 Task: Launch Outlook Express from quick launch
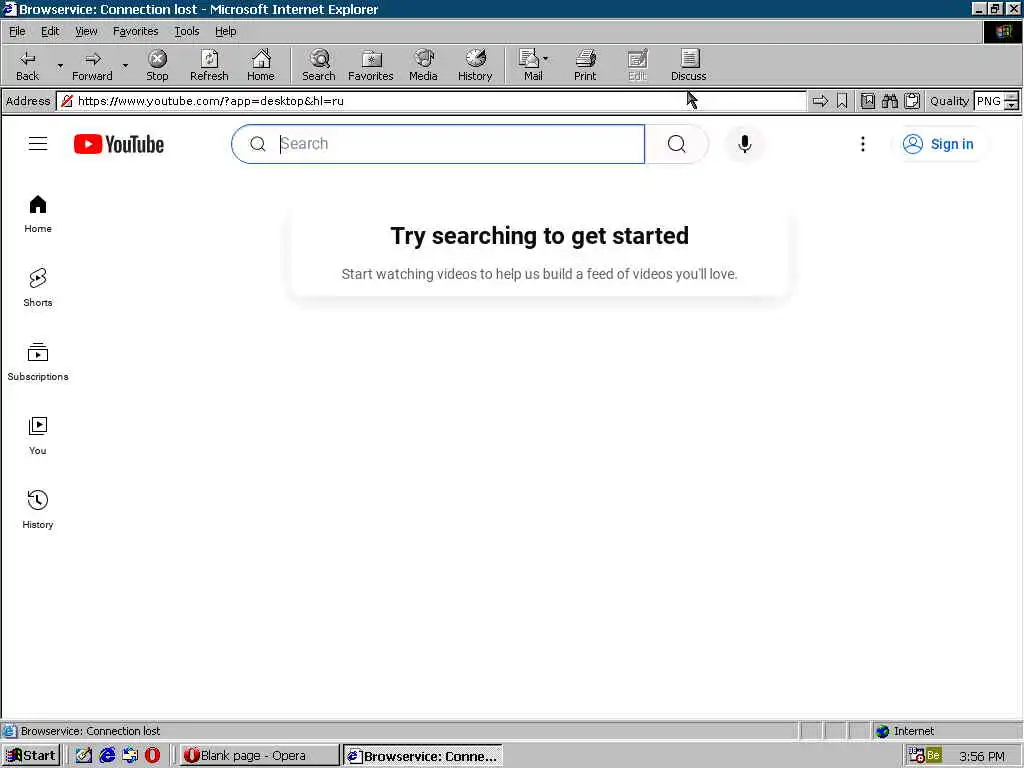click(x=130, y=756)
